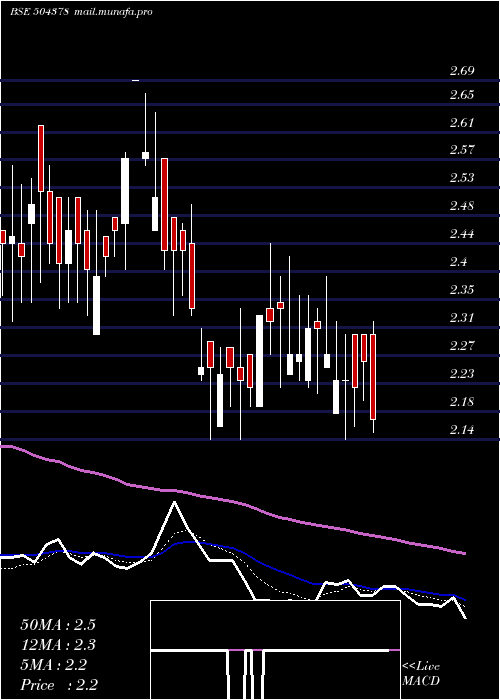Click the mail.munafa.pro text
Image resolution: width=500 pixels, height=700 pixels.
112,12
